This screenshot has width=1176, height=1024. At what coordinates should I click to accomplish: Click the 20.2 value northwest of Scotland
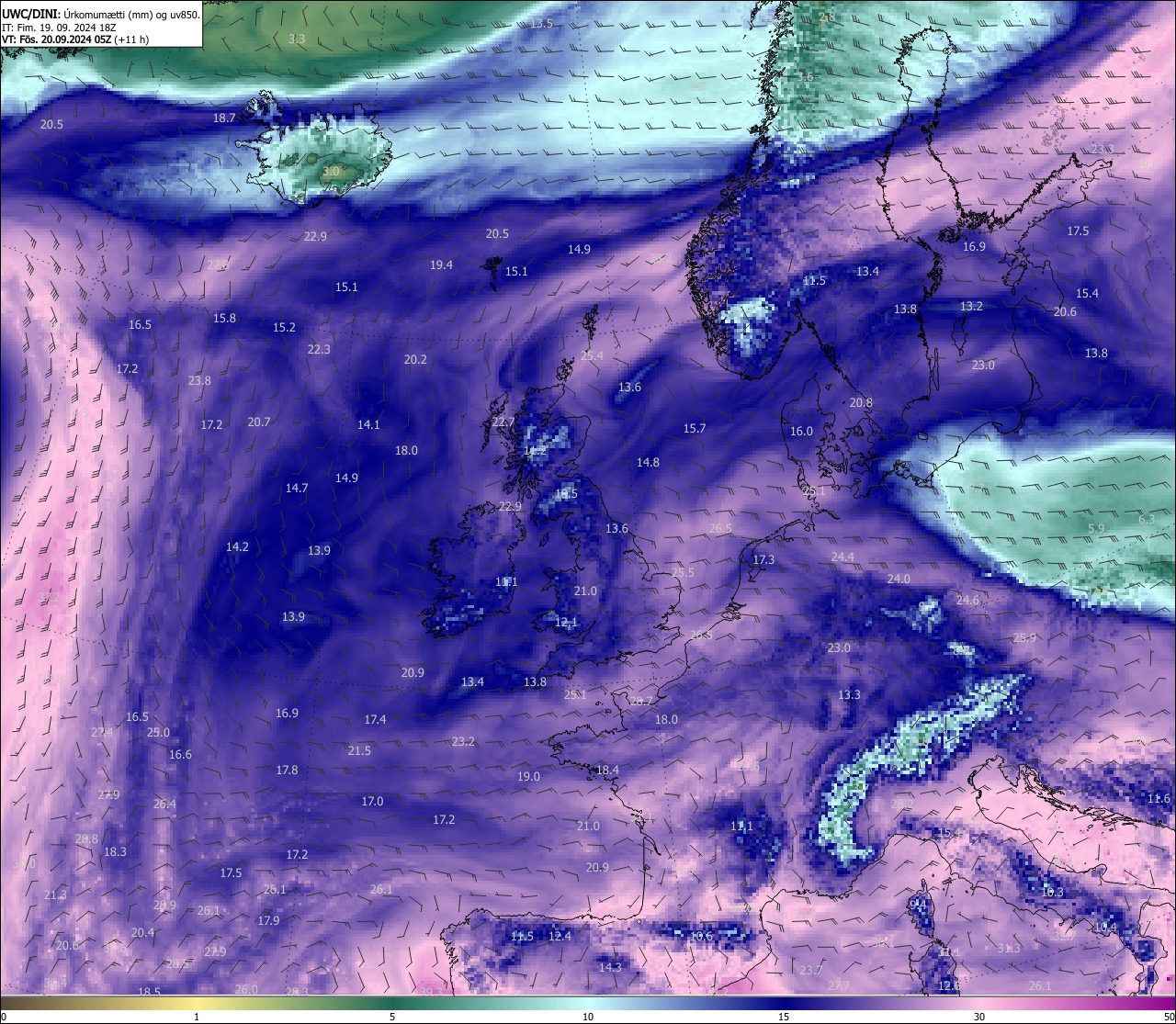pos(415,360)
